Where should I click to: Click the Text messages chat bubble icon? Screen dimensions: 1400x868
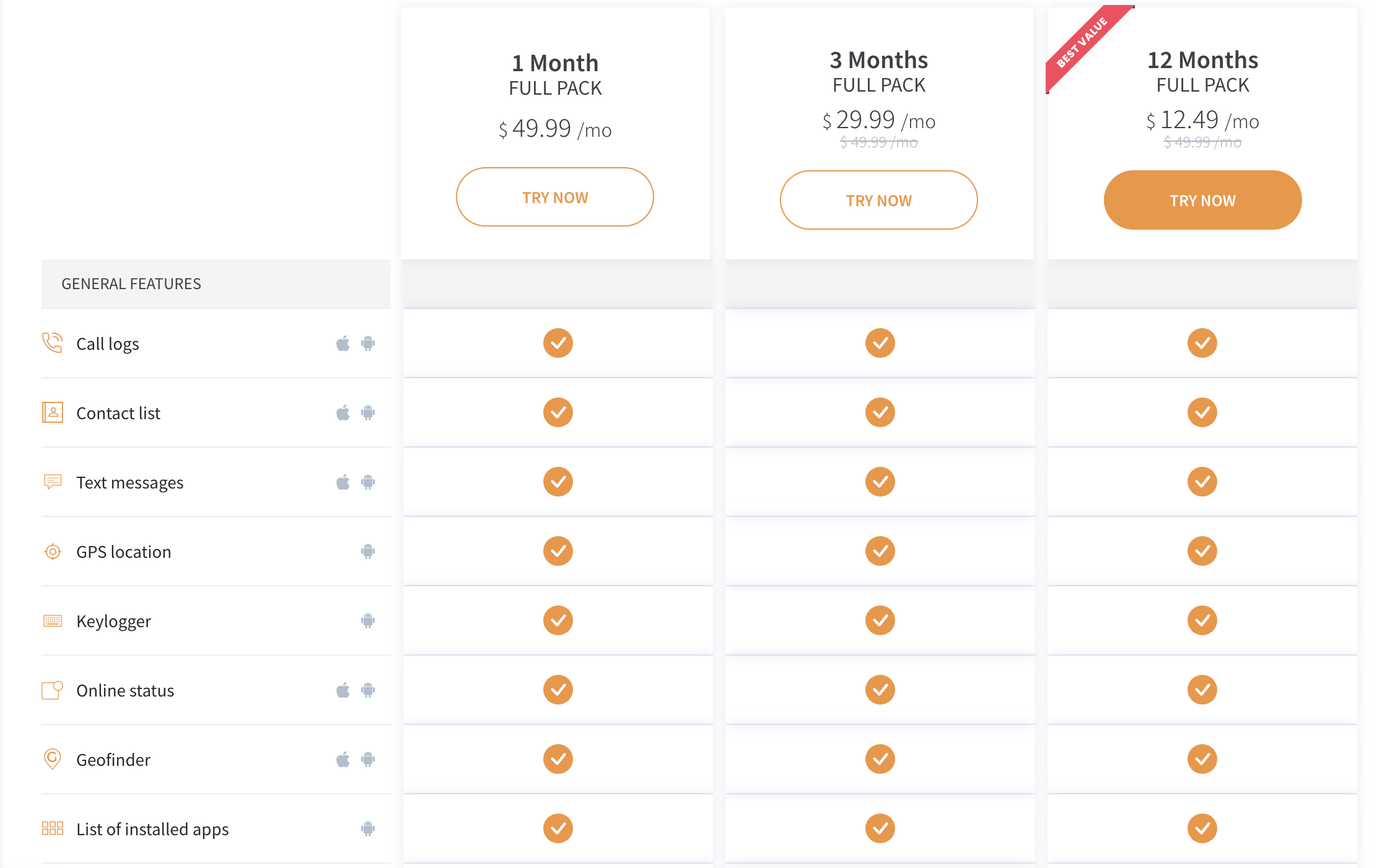(53, 482)
